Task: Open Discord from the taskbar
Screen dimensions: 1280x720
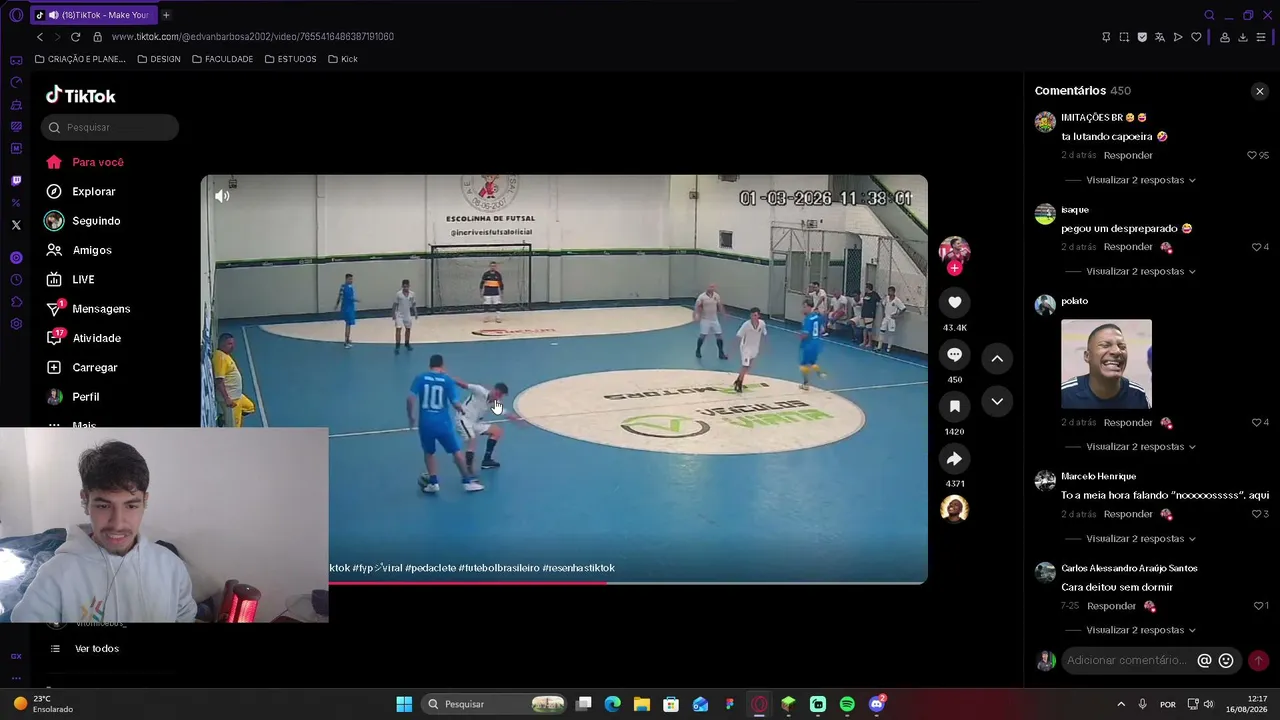Action: click(x=877, y=704)
